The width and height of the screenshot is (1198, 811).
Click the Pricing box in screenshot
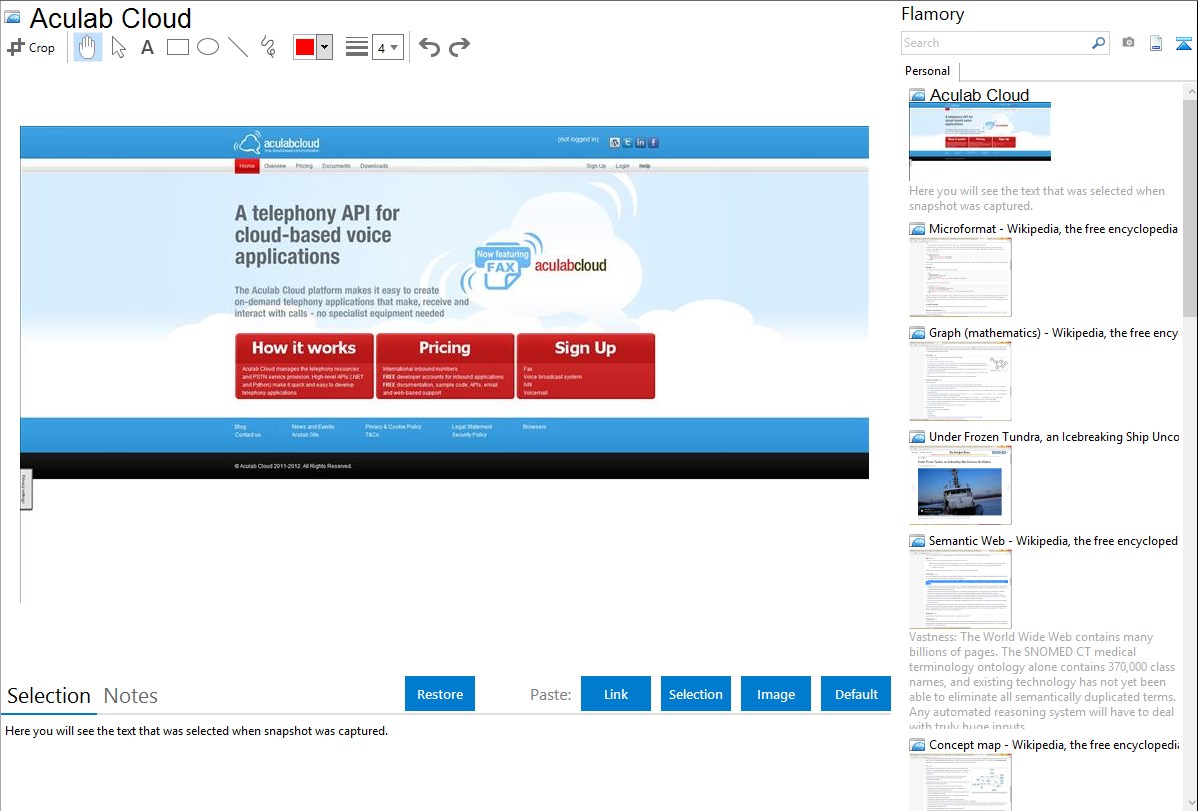[445, 365]
